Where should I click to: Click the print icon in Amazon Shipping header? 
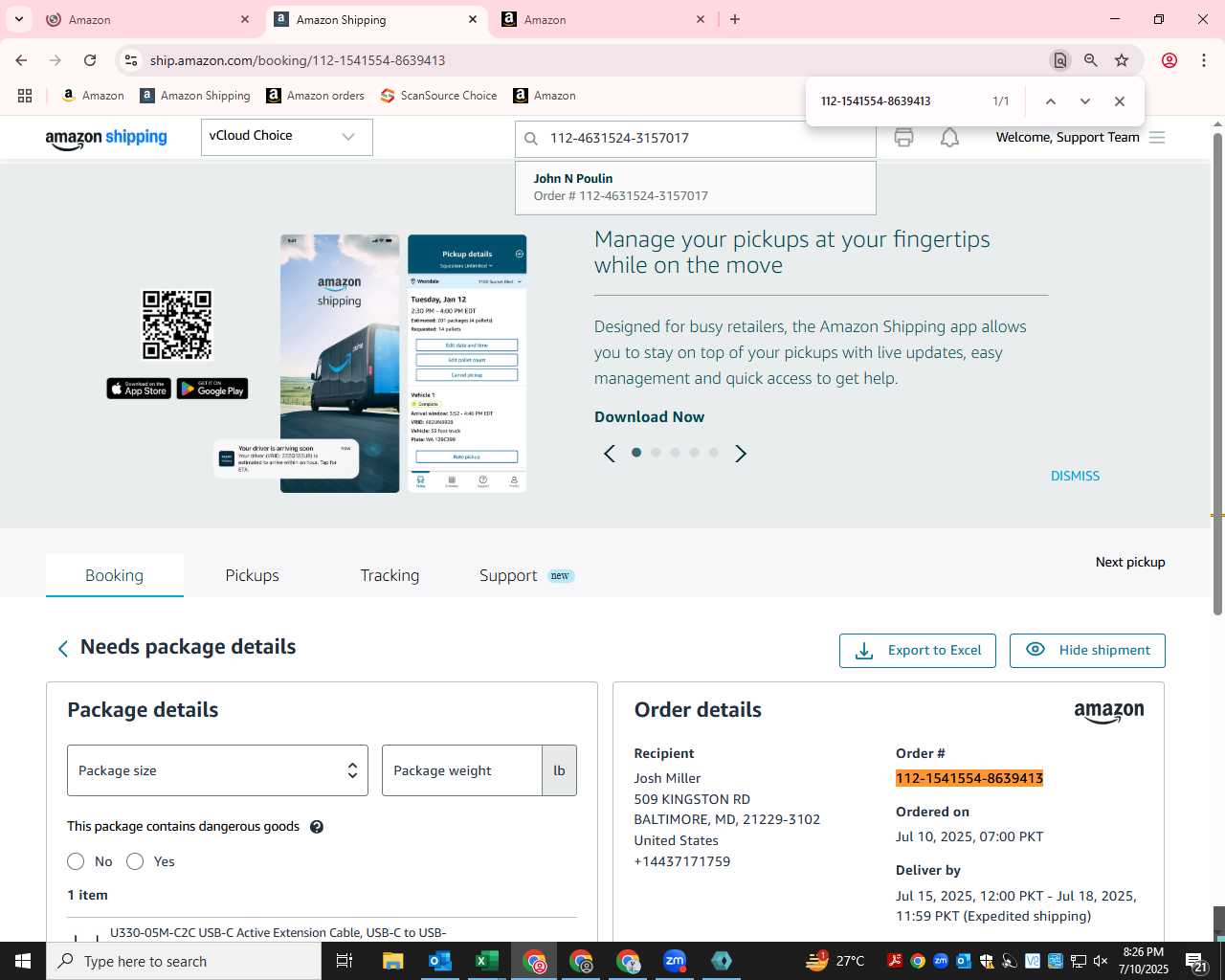[x=903, y=137]
